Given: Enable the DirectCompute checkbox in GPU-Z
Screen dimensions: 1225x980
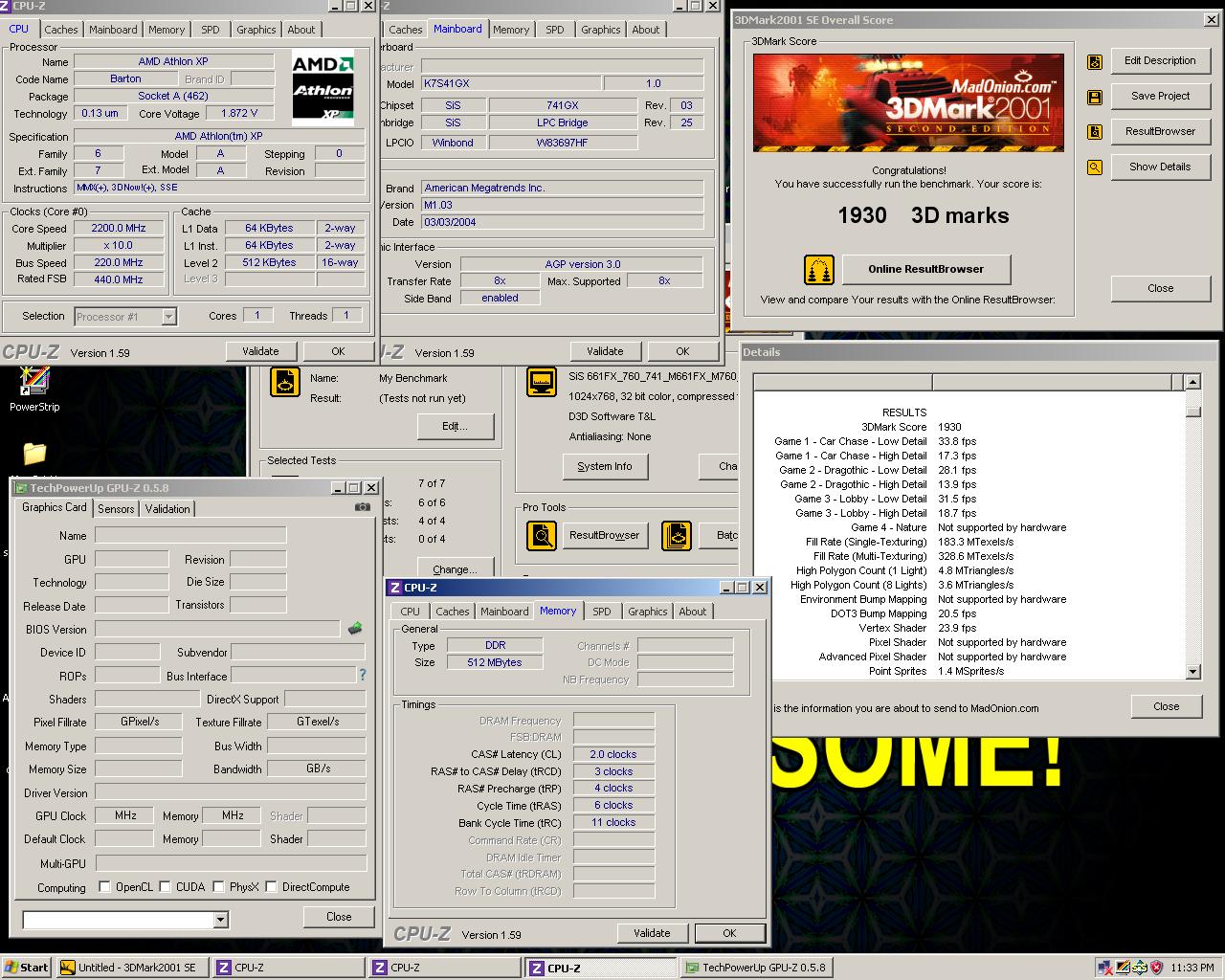Looking at the screenshot, I should 271,887.
